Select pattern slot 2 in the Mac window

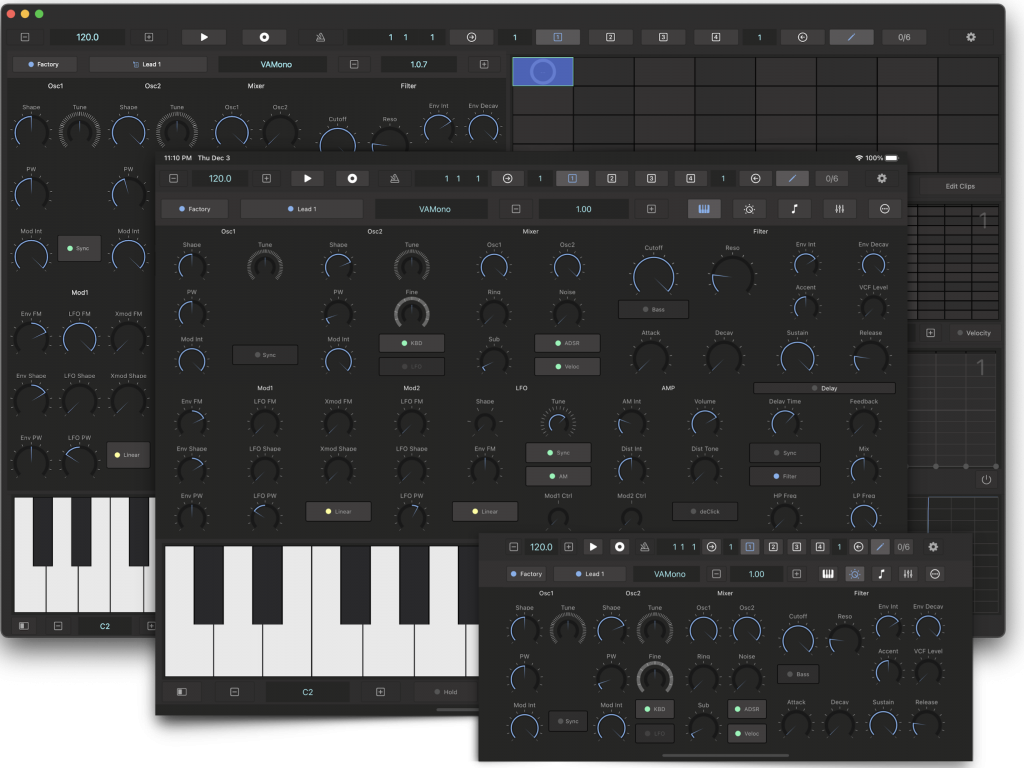pos(609,37)
